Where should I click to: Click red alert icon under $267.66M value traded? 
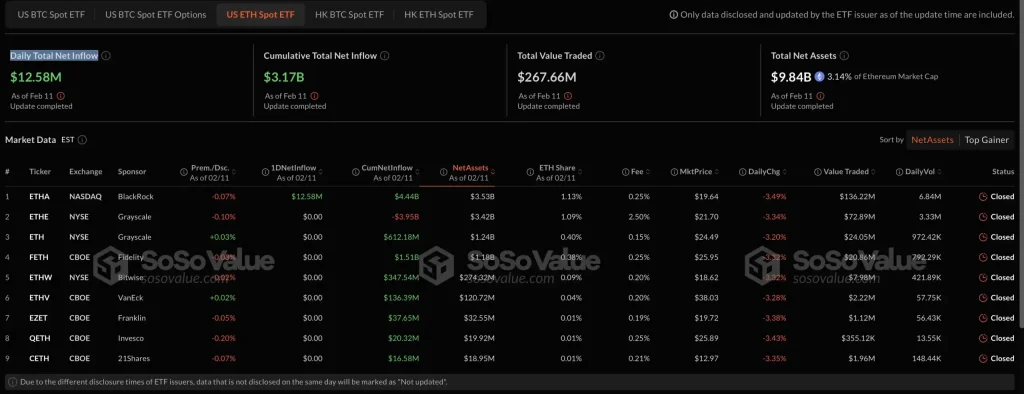(568, 96)
